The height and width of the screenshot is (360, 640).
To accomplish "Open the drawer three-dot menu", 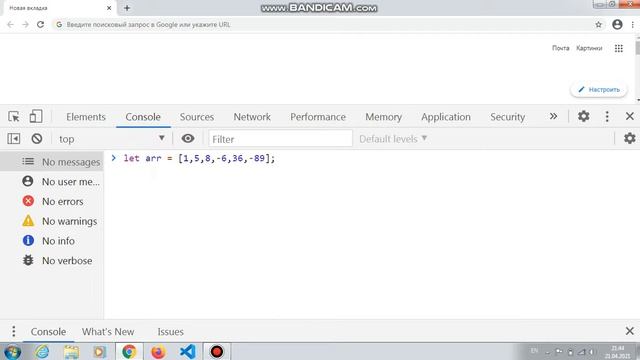I will [13, 331].
